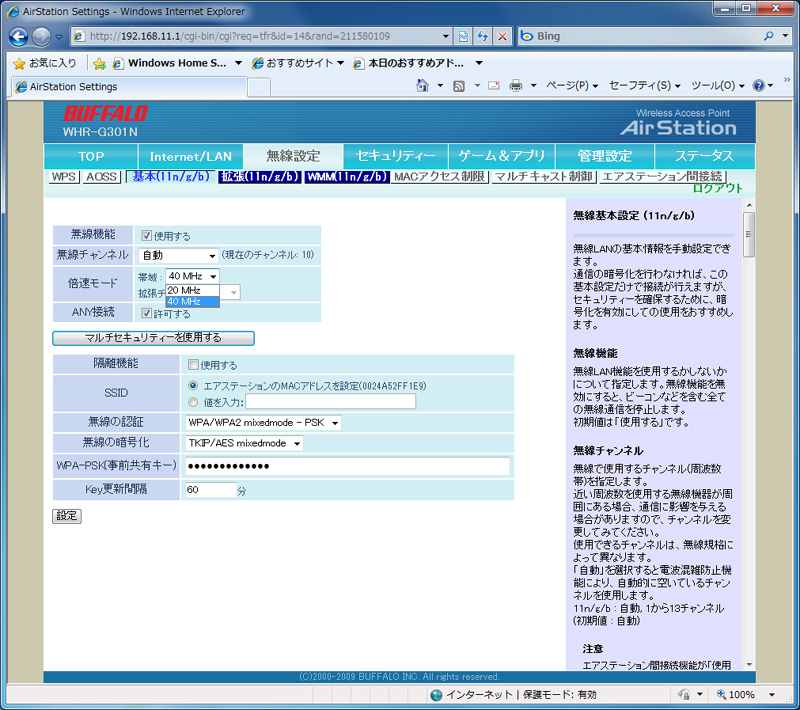Open the エアステーション間接続 sub-tab
Screen dimensions: 800x710
click(x=663, y=176)
